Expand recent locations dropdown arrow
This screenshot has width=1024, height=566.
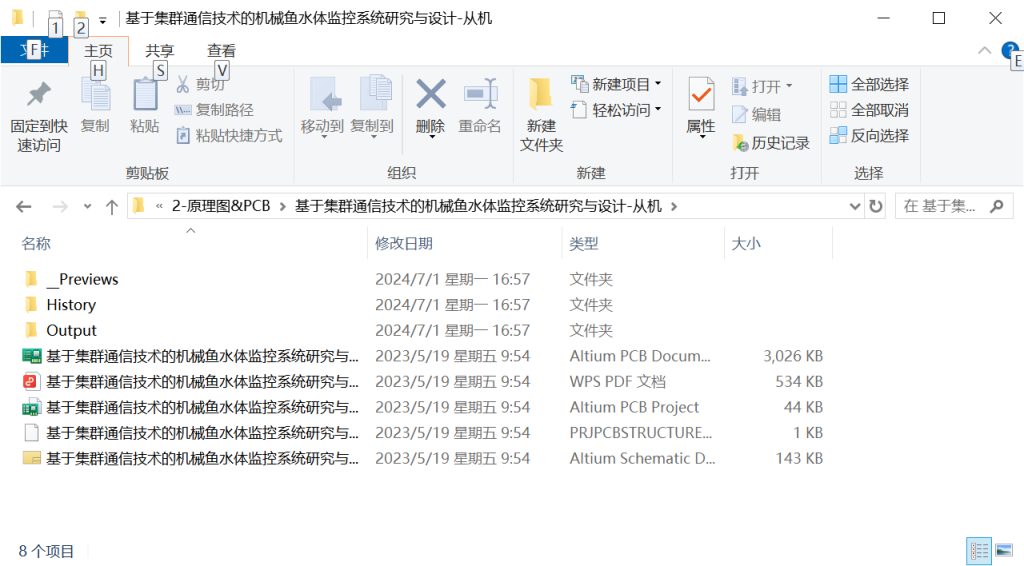pos(88,206)
